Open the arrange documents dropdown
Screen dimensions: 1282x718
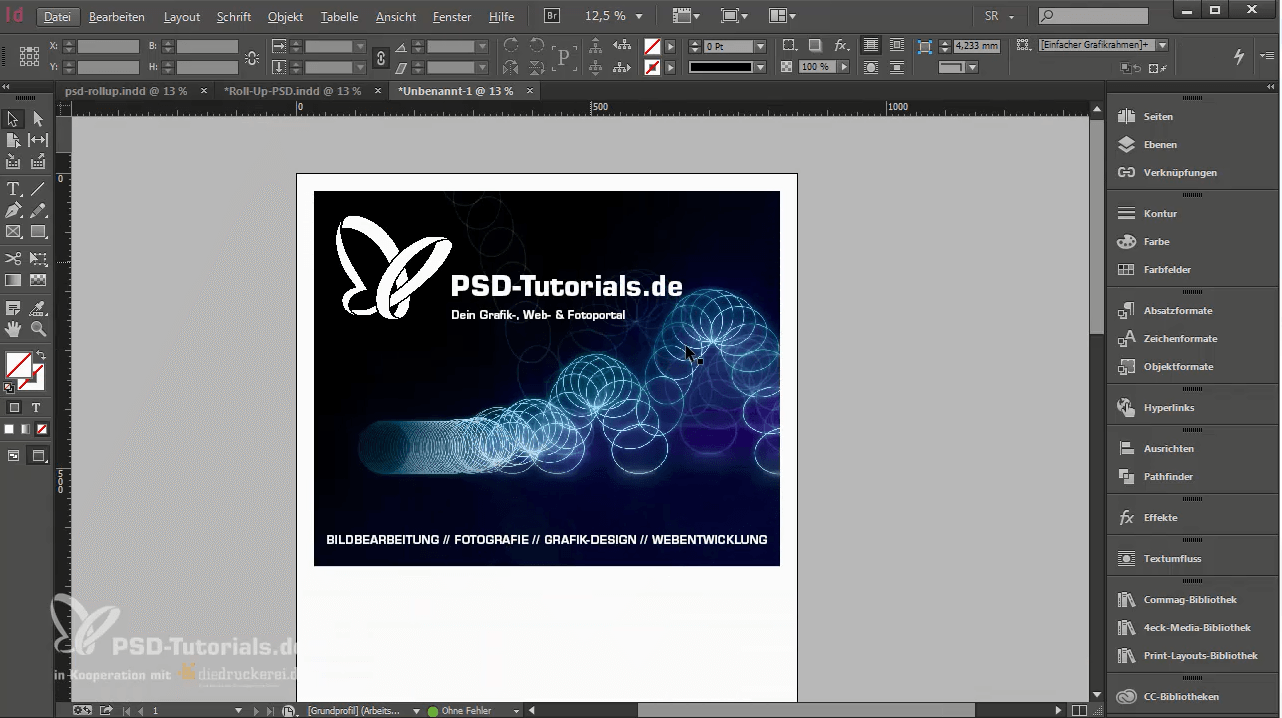[x=783, y=16]
